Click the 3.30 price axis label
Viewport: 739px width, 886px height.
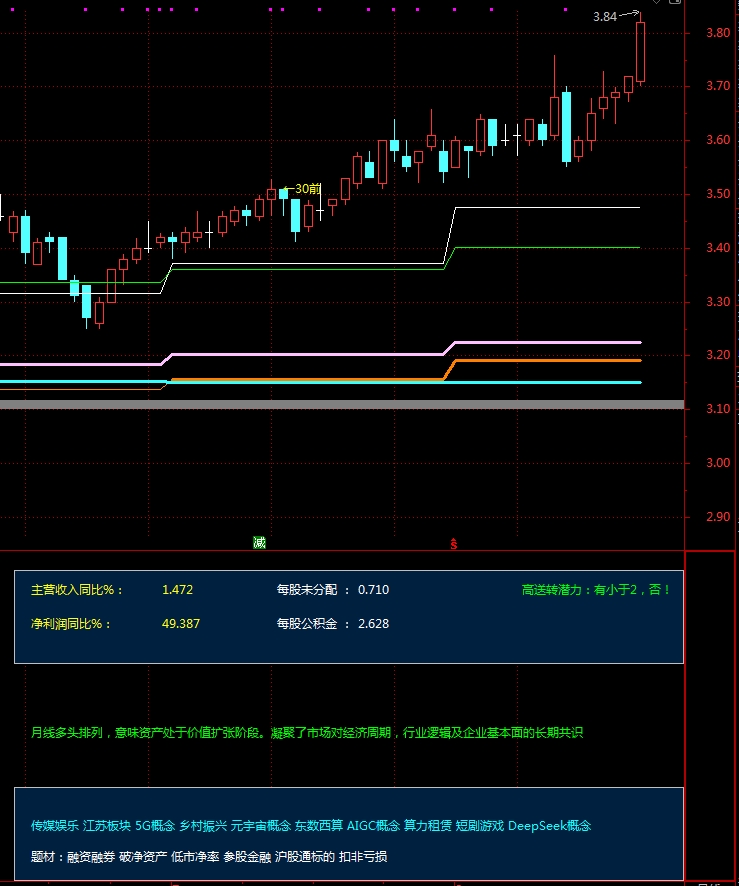[718, 302]
